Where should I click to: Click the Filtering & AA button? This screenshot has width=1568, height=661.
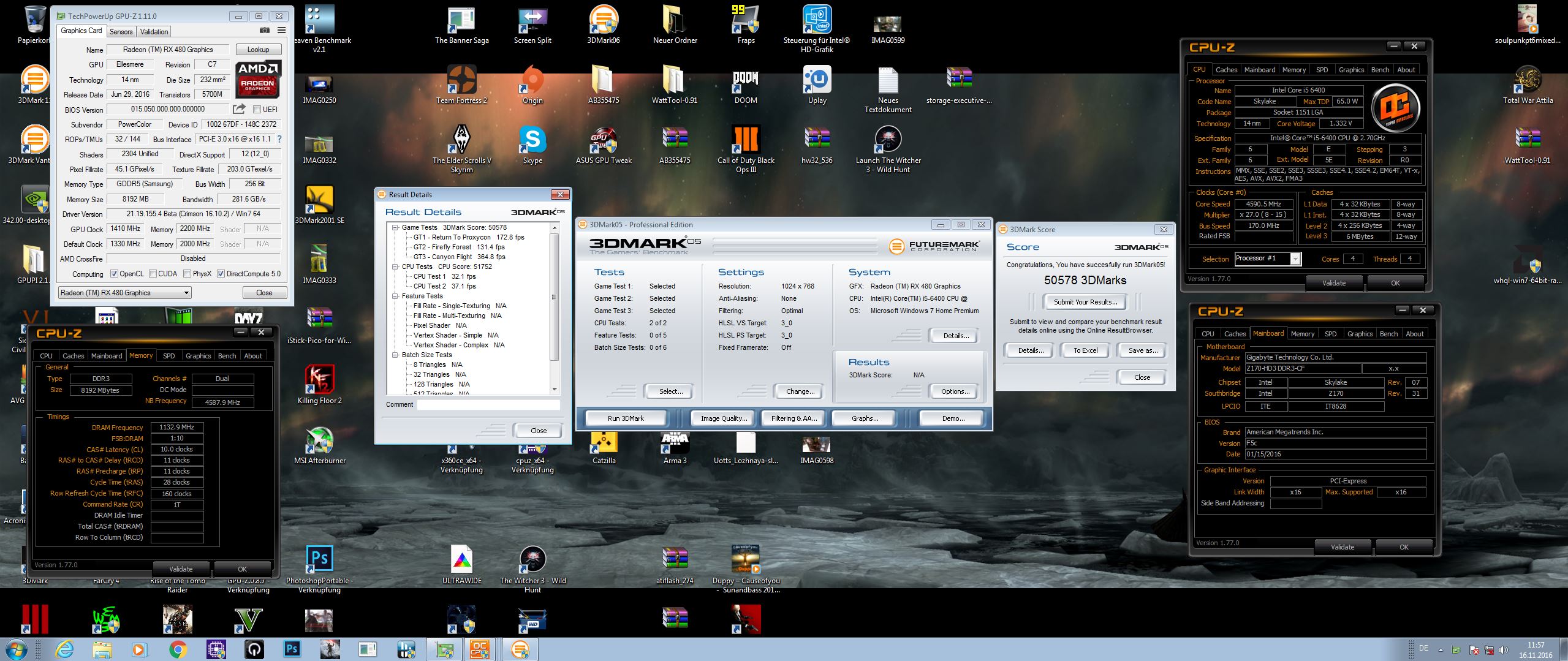pos(793,418)
